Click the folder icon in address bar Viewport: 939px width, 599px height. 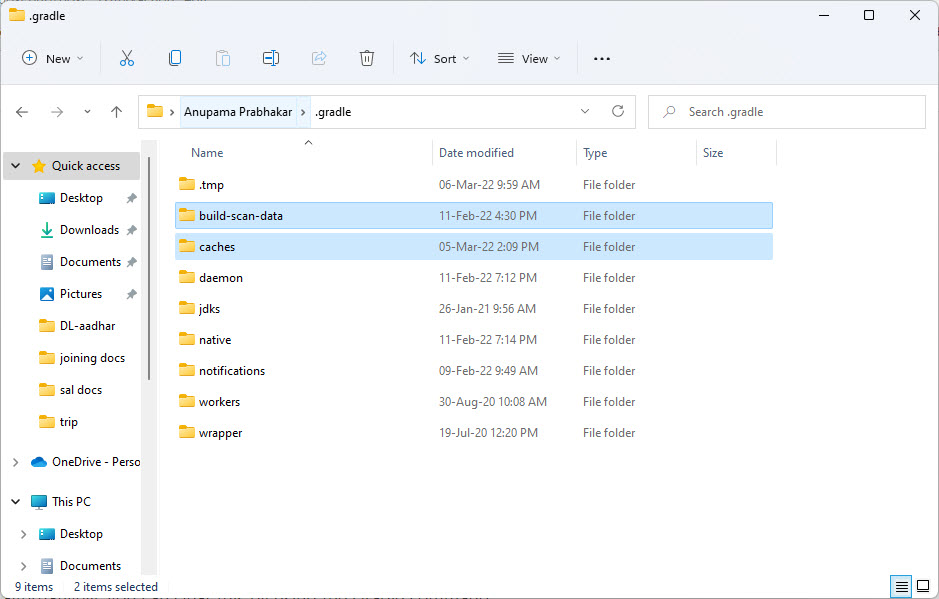(x=155, y=111)
